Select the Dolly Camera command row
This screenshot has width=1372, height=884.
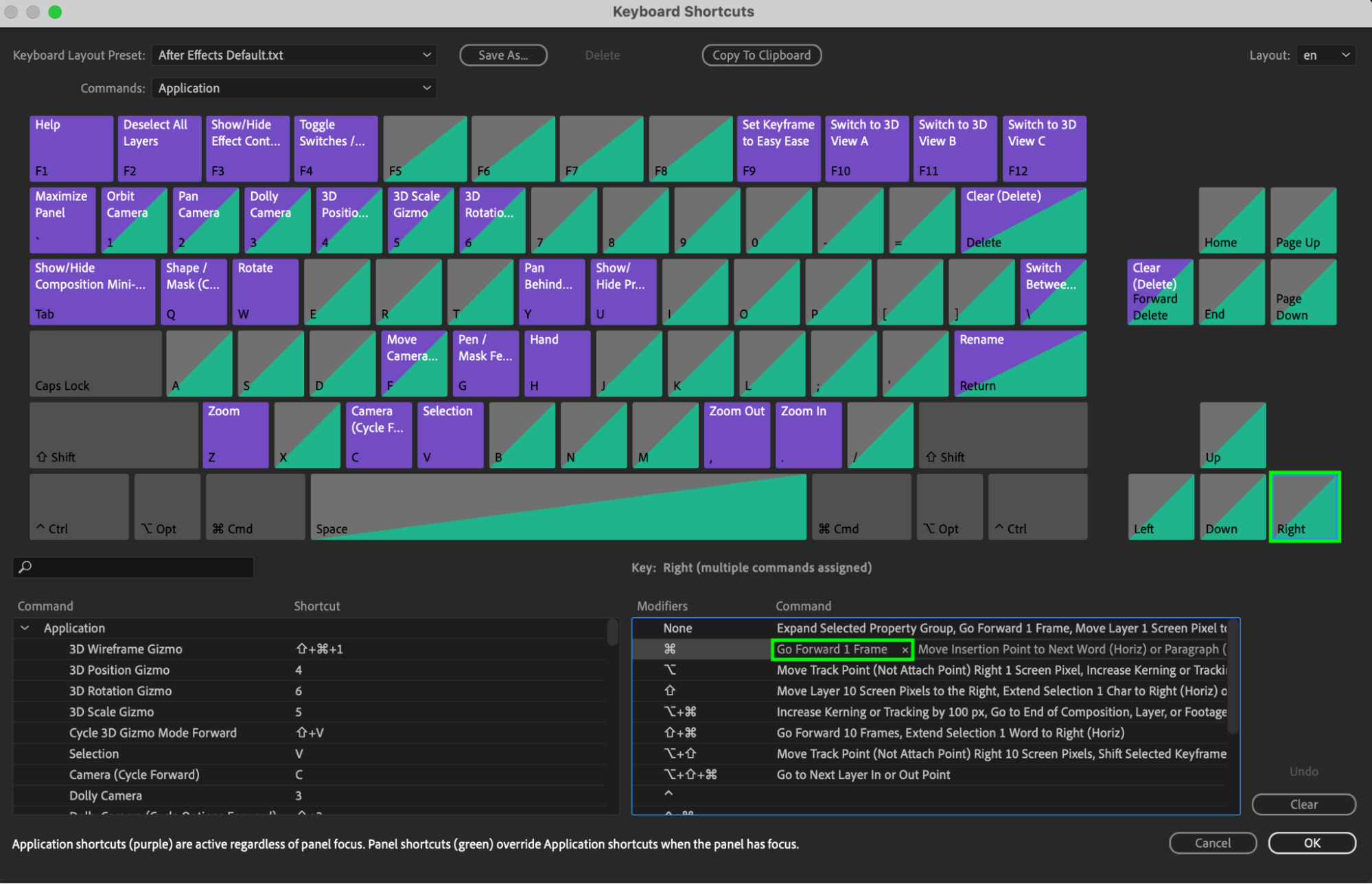[x=106, y=795]
